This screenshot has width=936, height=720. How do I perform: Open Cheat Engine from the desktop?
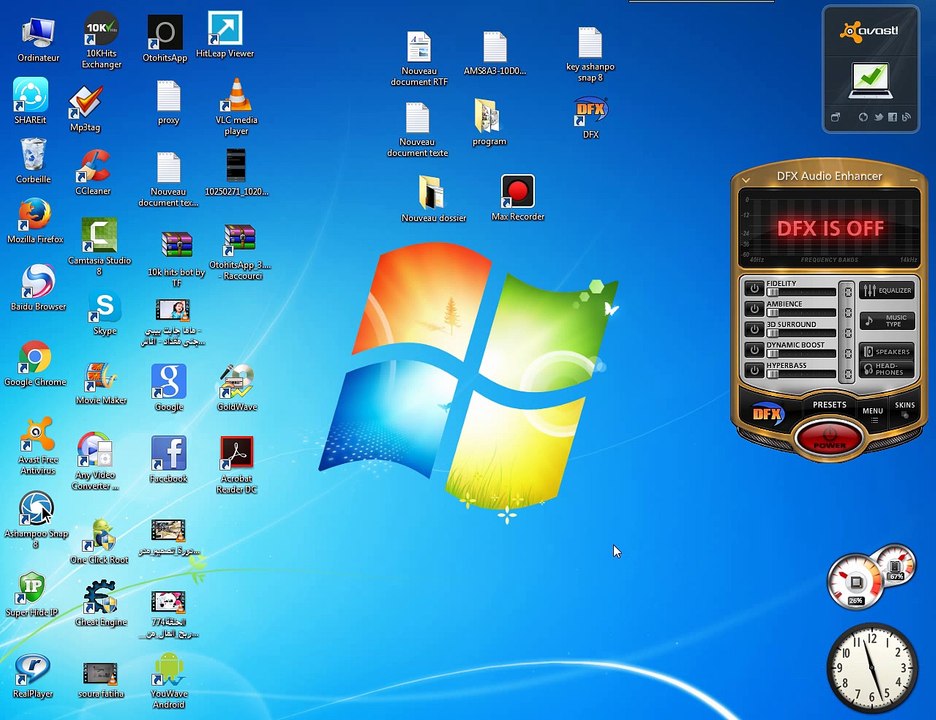100,597
